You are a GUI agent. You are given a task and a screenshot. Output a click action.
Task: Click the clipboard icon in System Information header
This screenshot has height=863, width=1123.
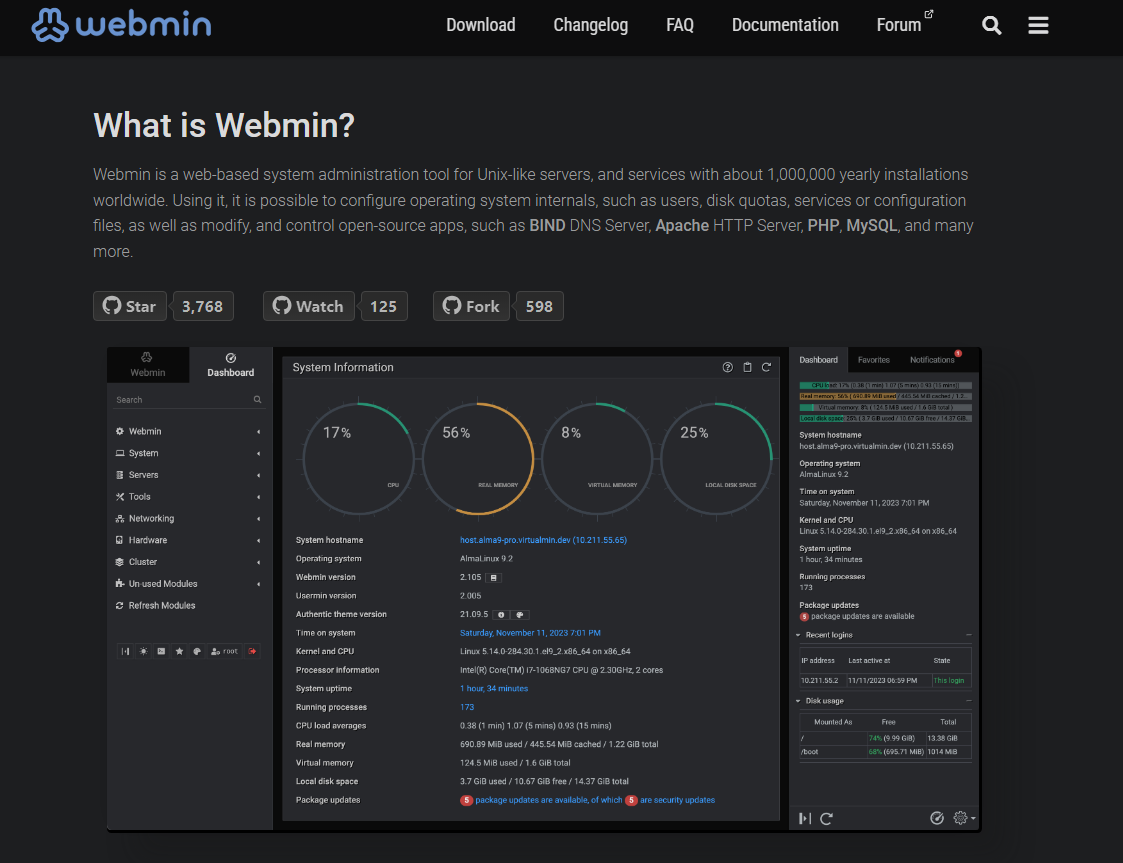747,367
